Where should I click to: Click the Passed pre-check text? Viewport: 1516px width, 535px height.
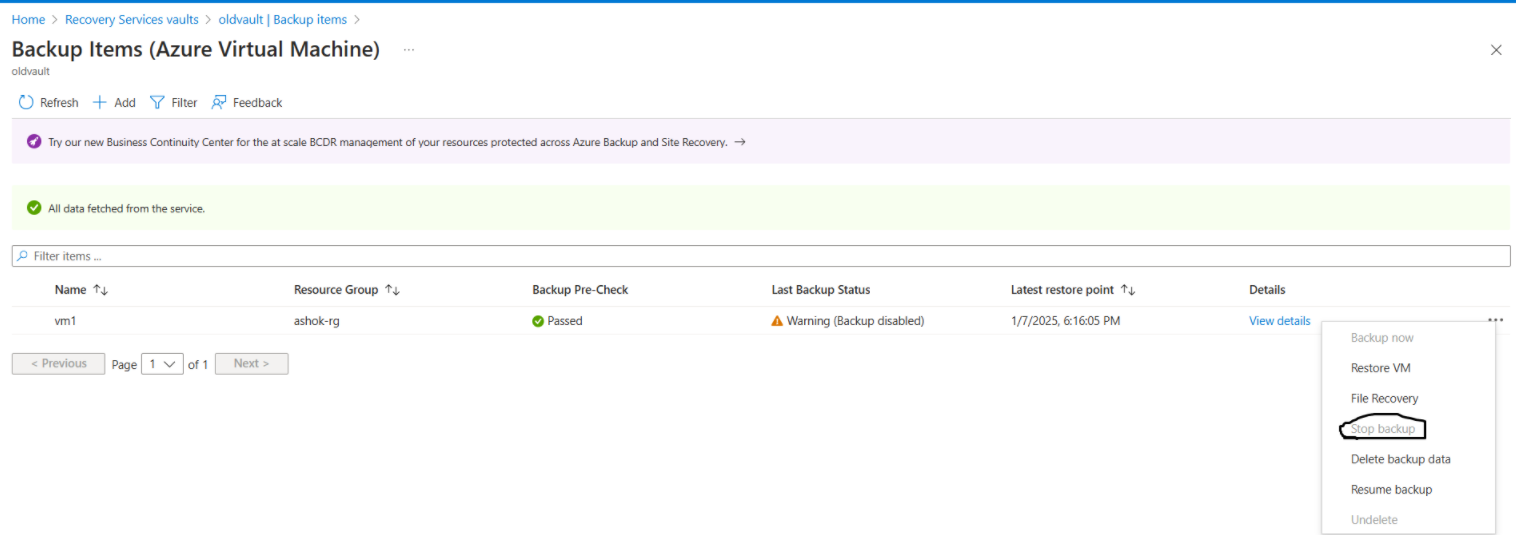565,321
